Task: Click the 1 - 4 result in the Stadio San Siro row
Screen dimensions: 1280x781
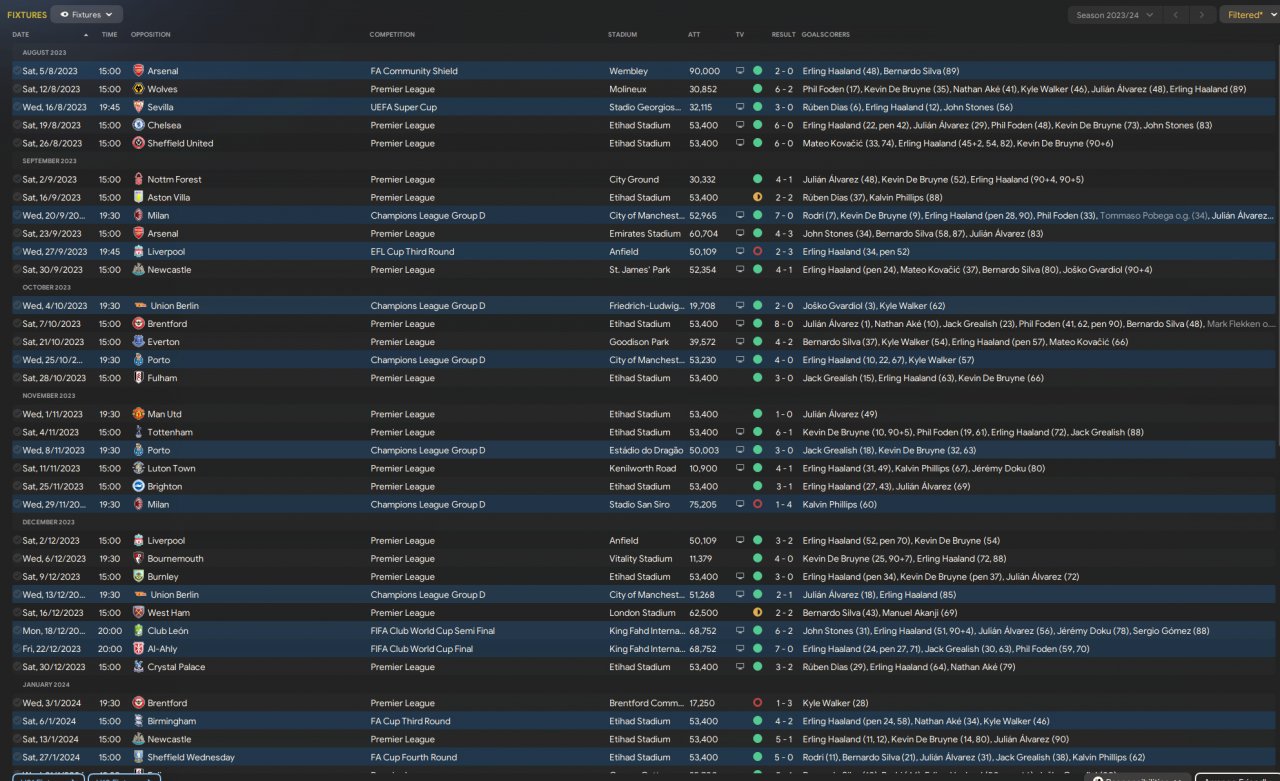Action: [784, 505]
